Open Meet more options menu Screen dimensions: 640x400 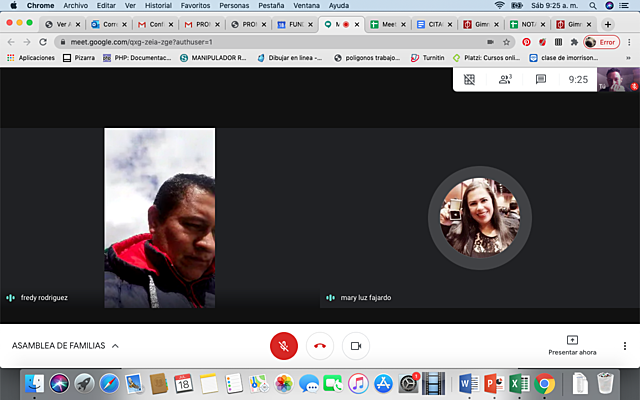point(624,346)
